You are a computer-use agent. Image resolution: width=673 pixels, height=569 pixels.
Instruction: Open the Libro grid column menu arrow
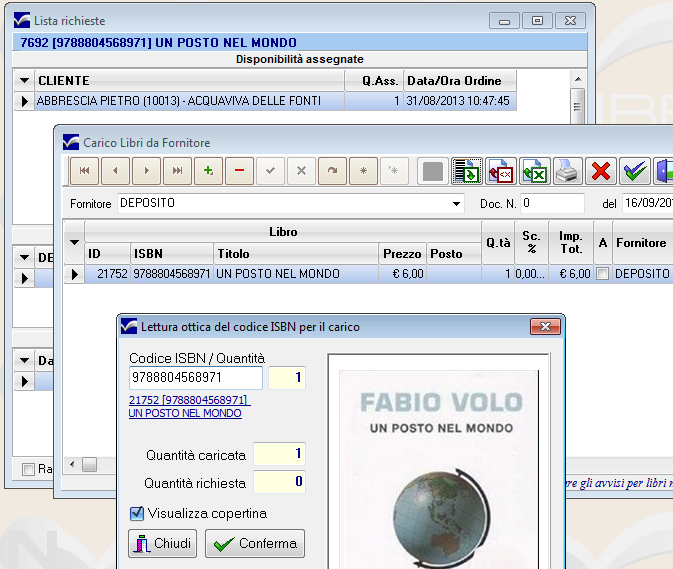(74, 242)
